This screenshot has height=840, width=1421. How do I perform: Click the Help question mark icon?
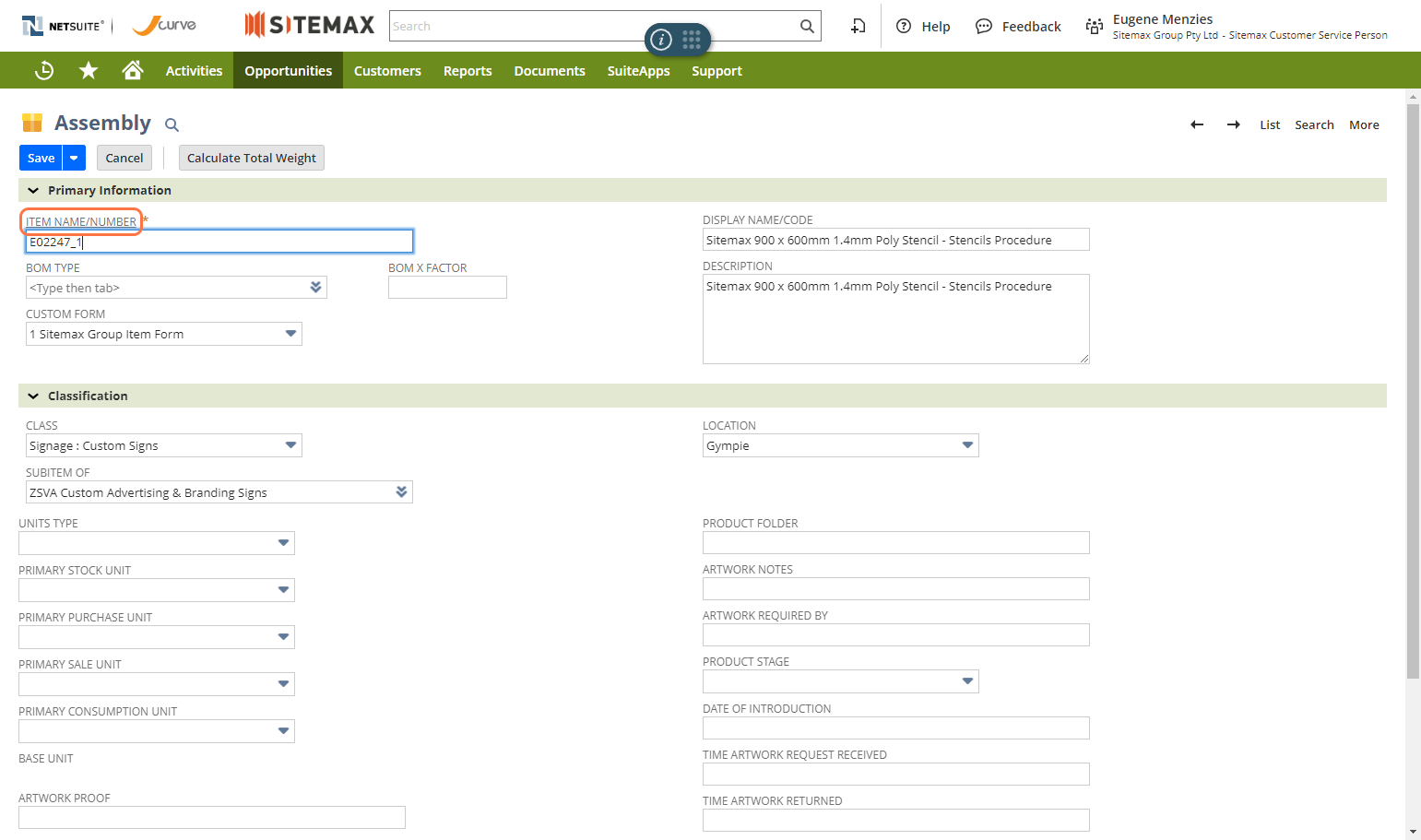[904, 26]
